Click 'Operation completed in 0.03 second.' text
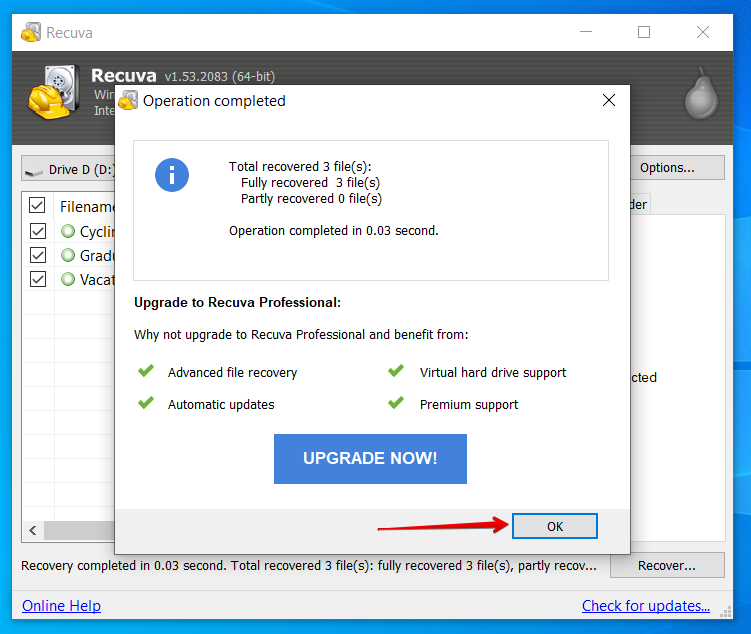The width and height of the screenshot is (751, 634). click(x=333, y=231)
